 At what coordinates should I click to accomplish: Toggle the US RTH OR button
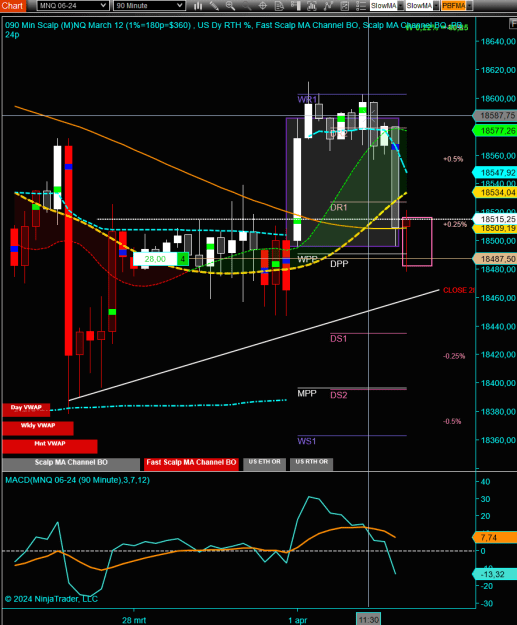click(x=312, y=464)
